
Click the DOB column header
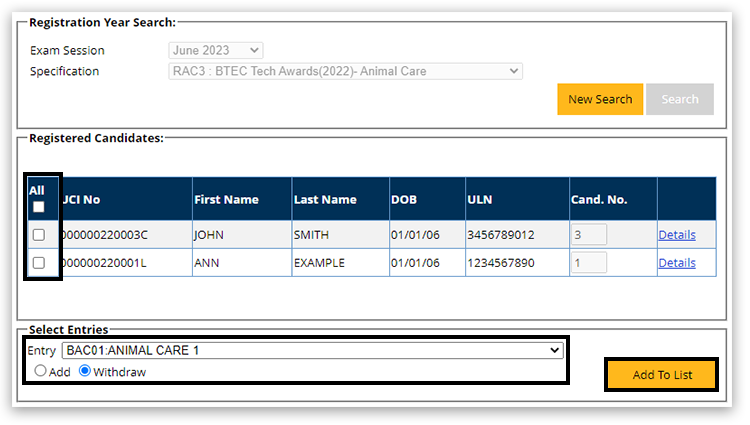(404, 199)
